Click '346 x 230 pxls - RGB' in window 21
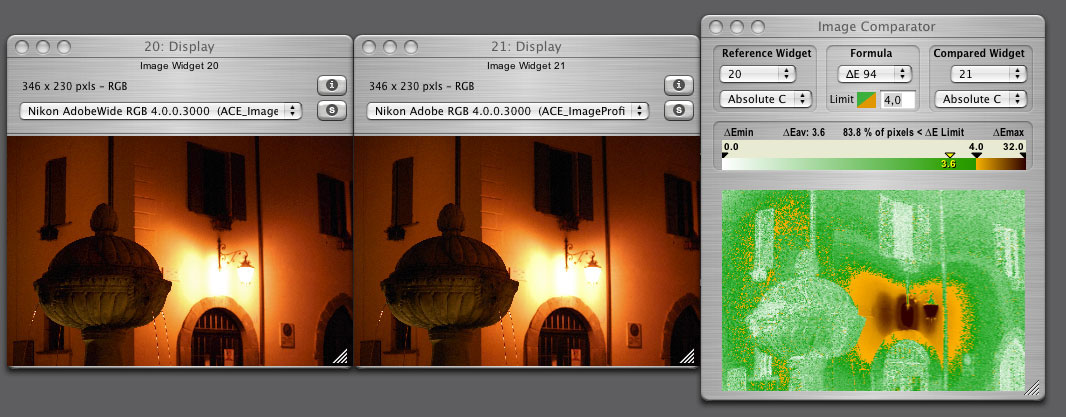 click(422, 86)
